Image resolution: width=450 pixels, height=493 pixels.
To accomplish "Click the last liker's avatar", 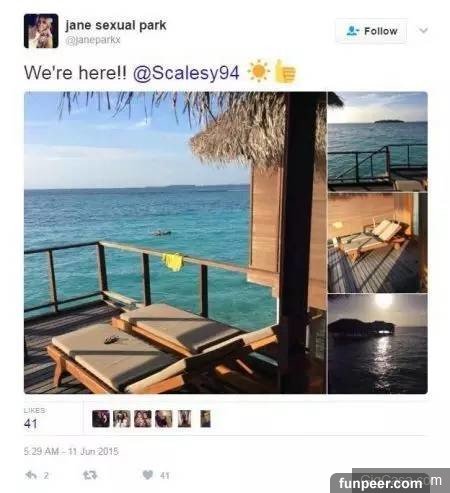I will (206, 419).
